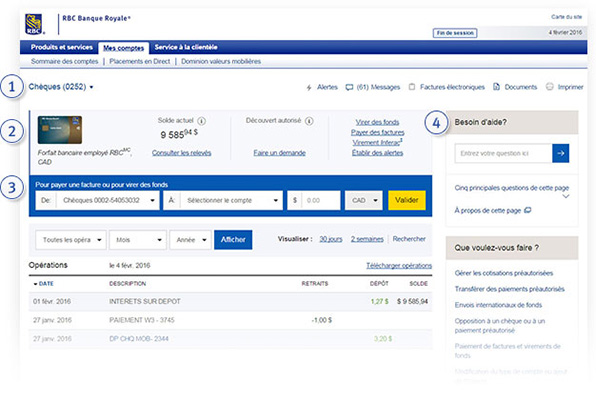596x404 pixels.
Task: Open Paiement de factures et virements link
Action: (507, 351)
